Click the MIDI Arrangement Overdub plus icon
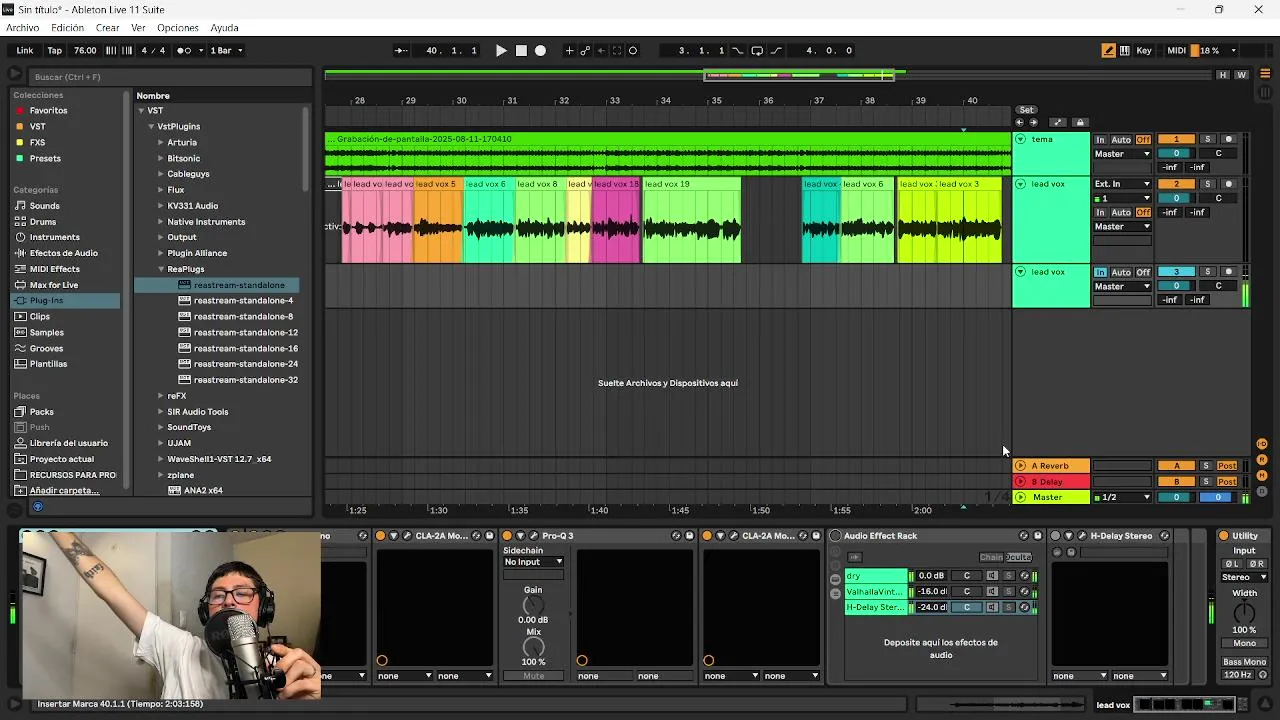The image size is (1280, 720). 569,50
